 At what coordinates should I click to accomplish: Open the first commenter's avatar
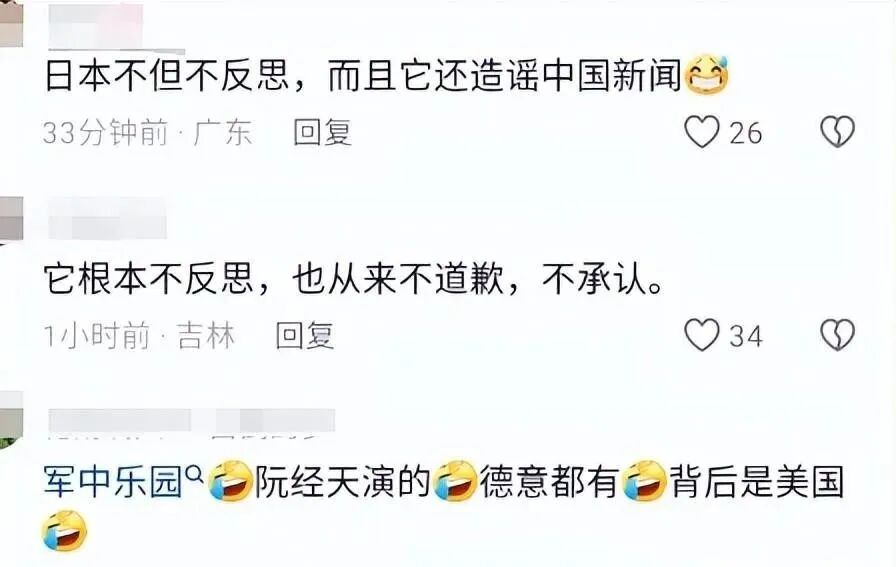[11, 24]
